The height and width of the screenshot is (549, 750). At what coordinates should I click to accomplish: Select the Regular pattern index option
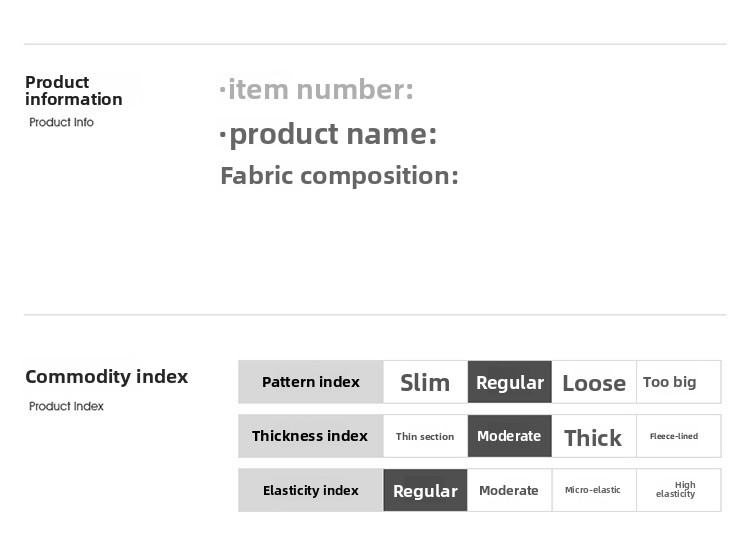[510, 382]
